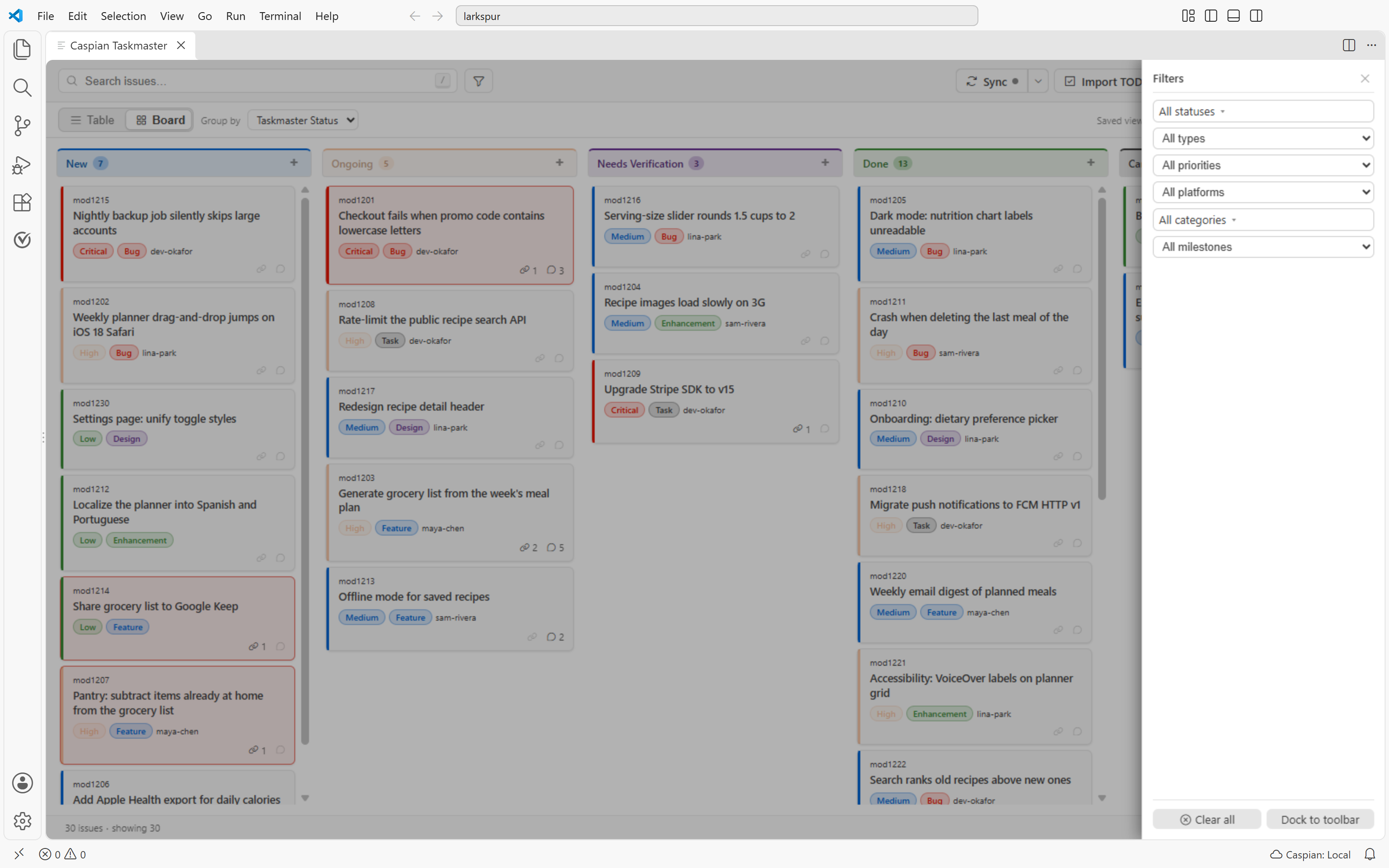Image resolution: width=1389 pixels, height=868 pixels.
Task: Click the Sync button
Action: (x=992, y=82)
